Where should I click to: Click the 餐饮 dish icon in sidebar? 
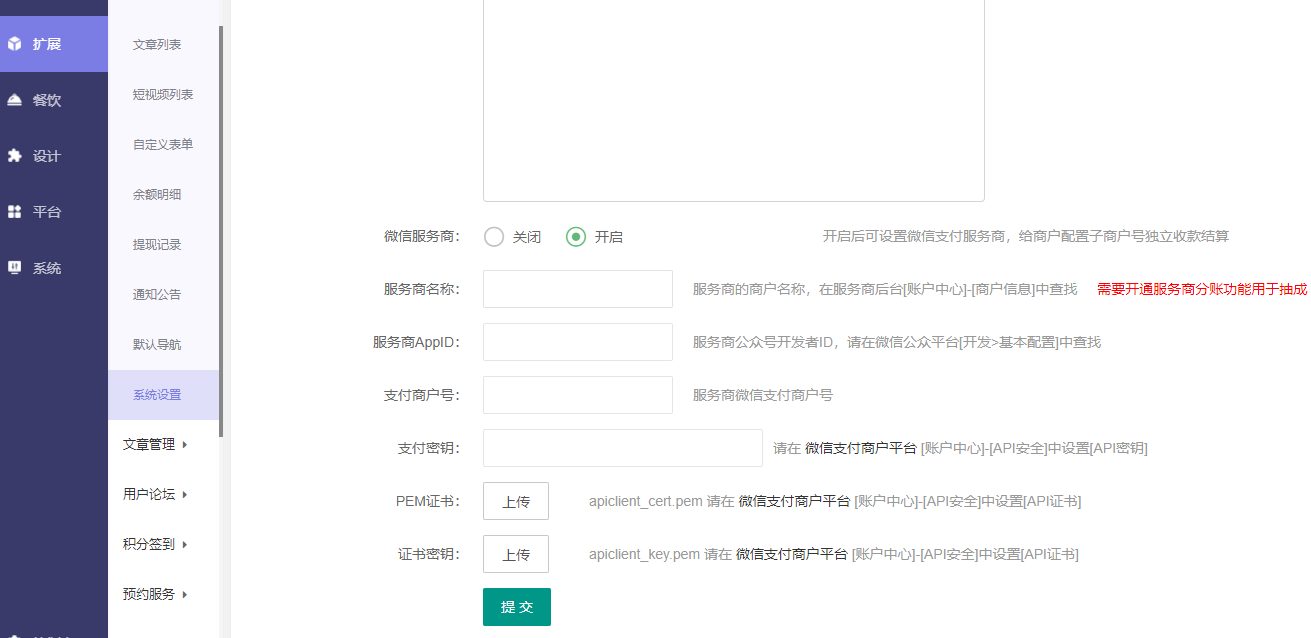[15, 100]
